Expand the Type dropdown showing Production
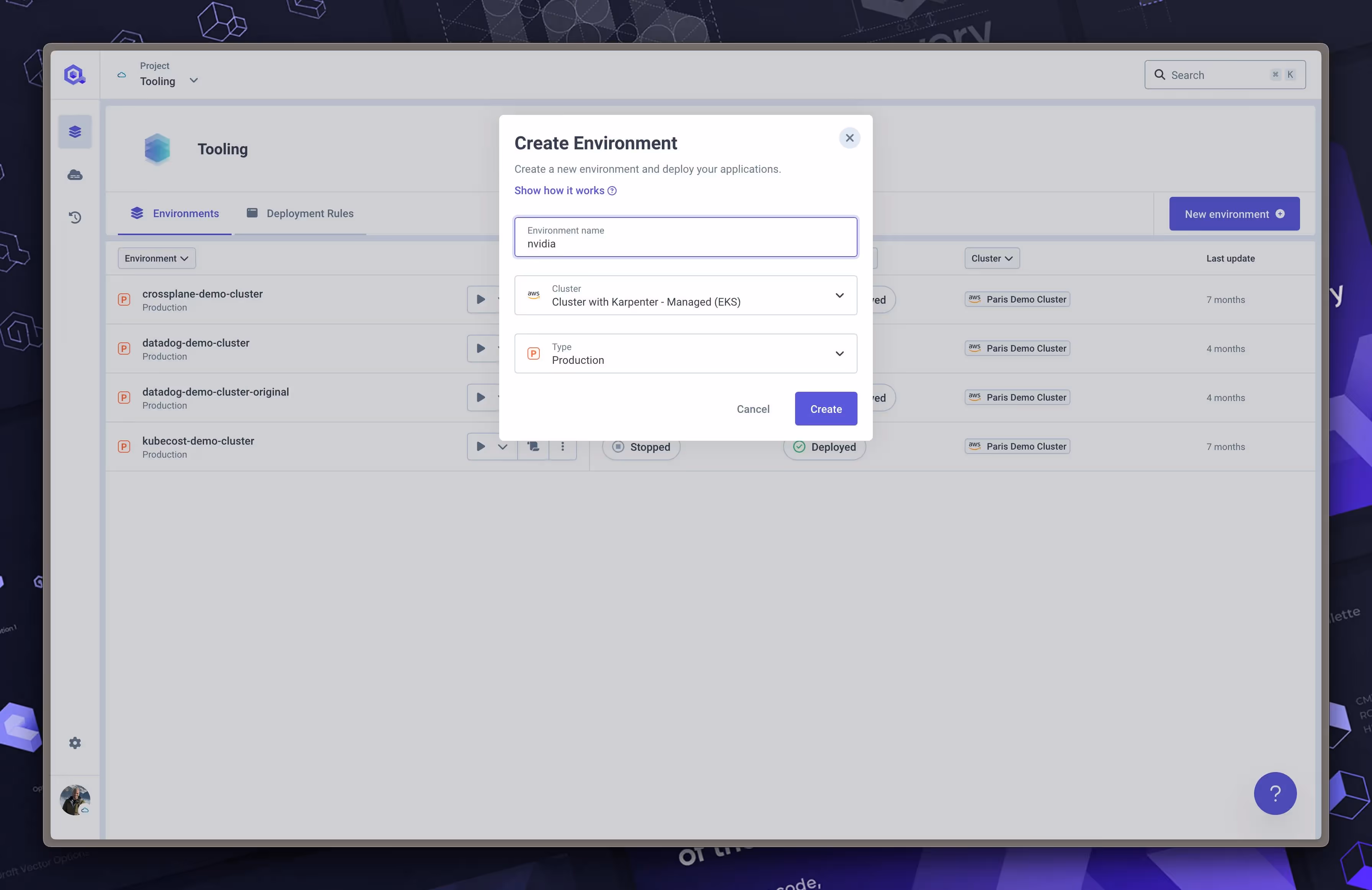The image size is (1372, 890). coord(840,353)
